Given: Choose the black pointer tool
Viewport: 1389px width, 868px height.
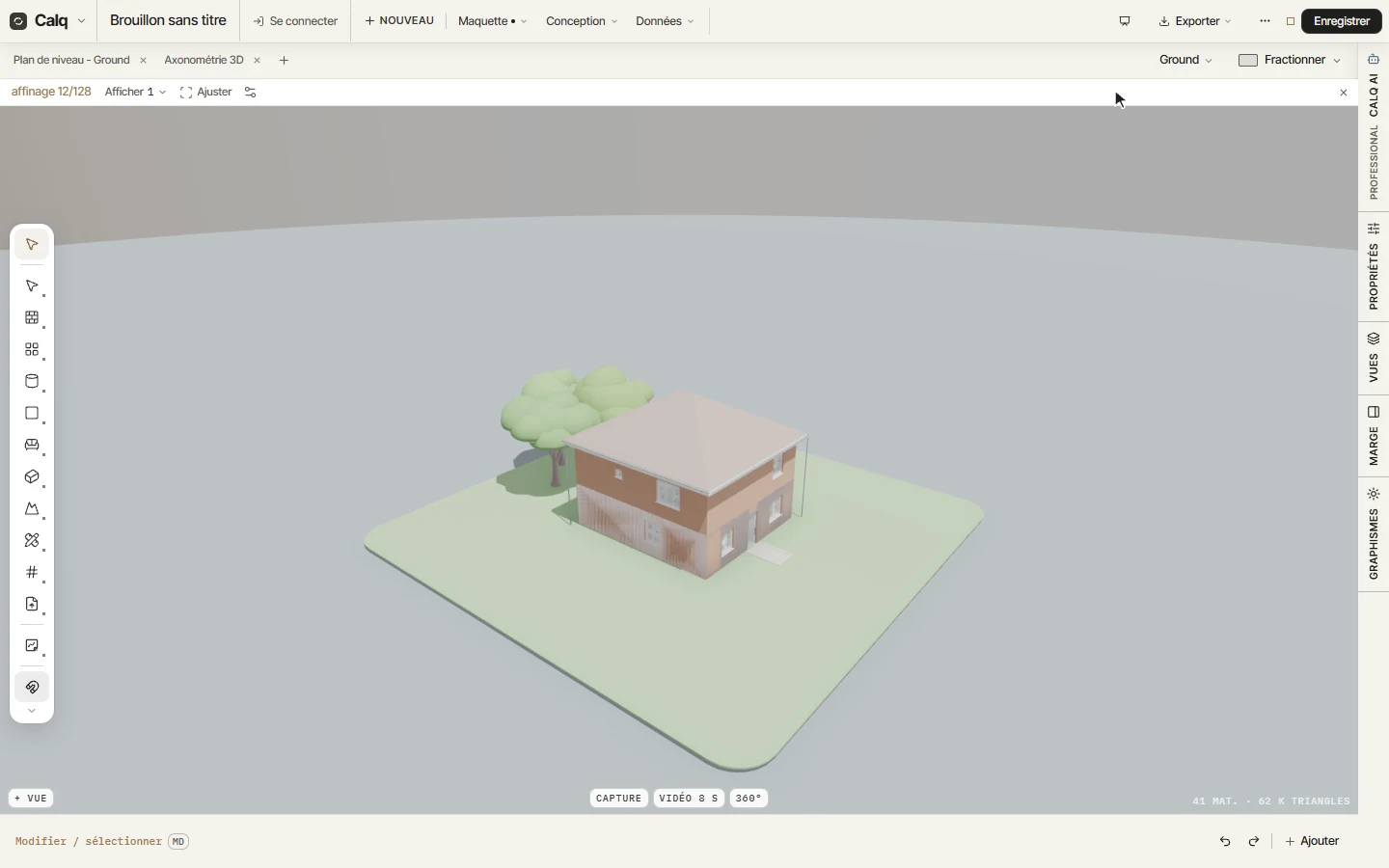Looking at the screenshot, I should pyautogui.click(x=32, y=286).
